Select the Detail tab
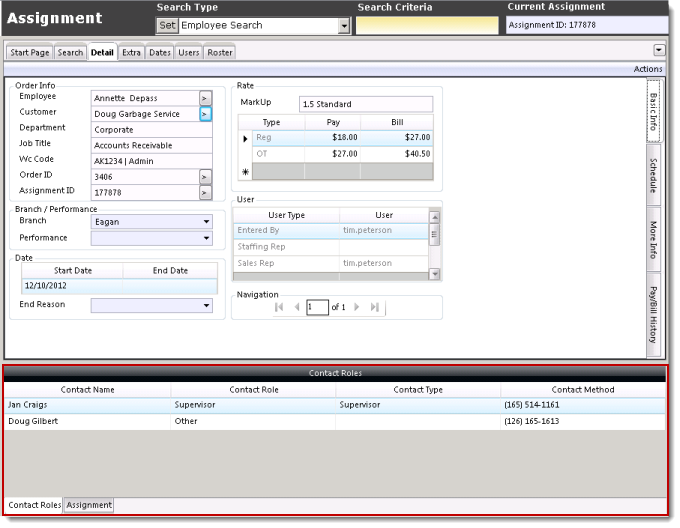Image resolution: width=680 pixels, height=528 pixels. click(x=102, y=52)
